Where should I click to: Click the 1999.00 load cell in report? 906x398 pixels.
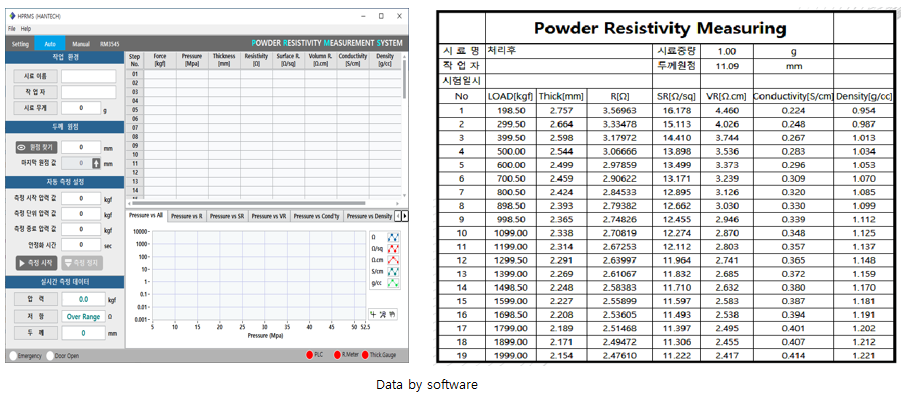pyautogui.click(x=511, y=355)
